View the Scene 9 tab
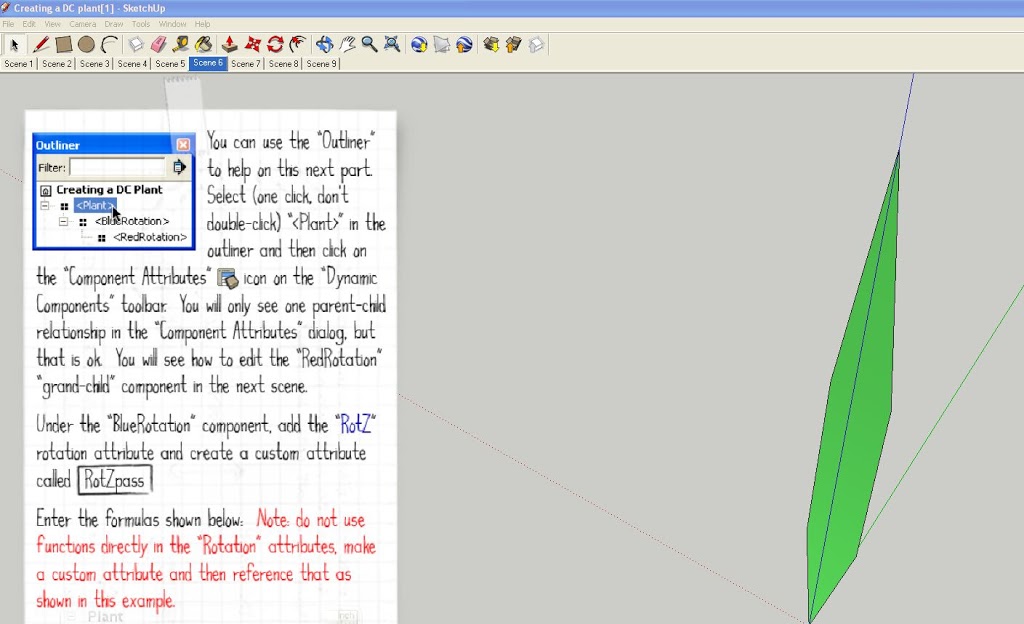Screen dimensions: 1024x624 [321, 64]
